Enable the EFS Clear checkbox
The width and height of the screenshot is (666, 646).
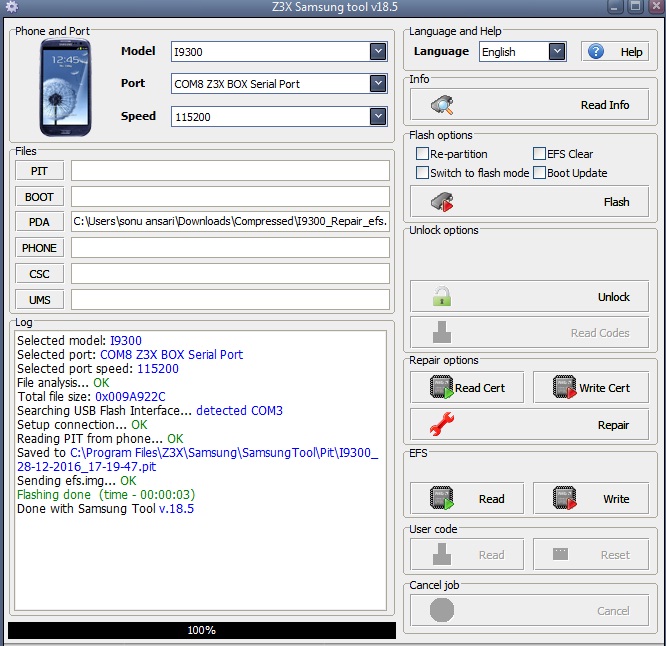(539, 153)
